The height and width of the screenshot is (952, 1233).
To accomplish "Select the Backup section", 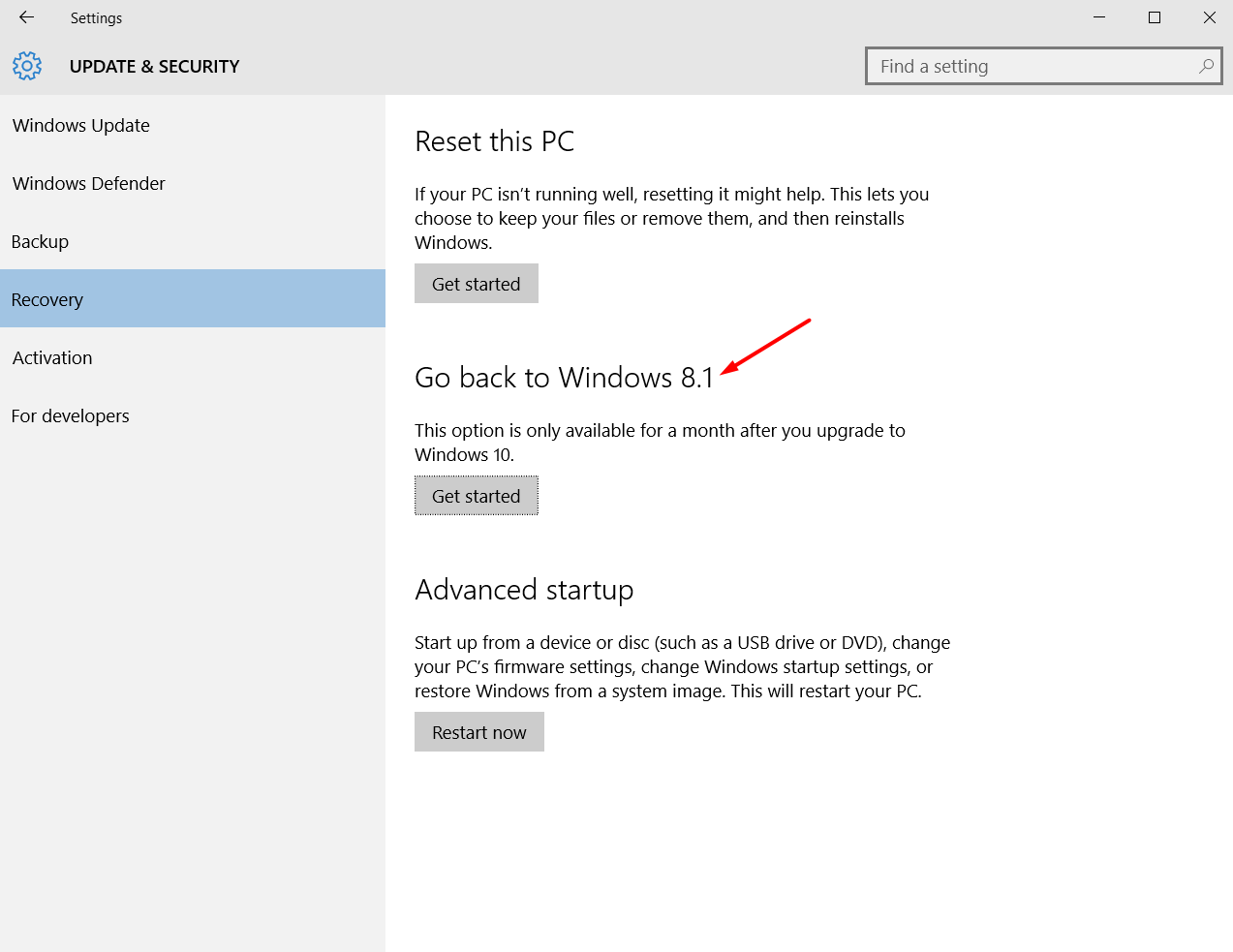I will [40, 241].
